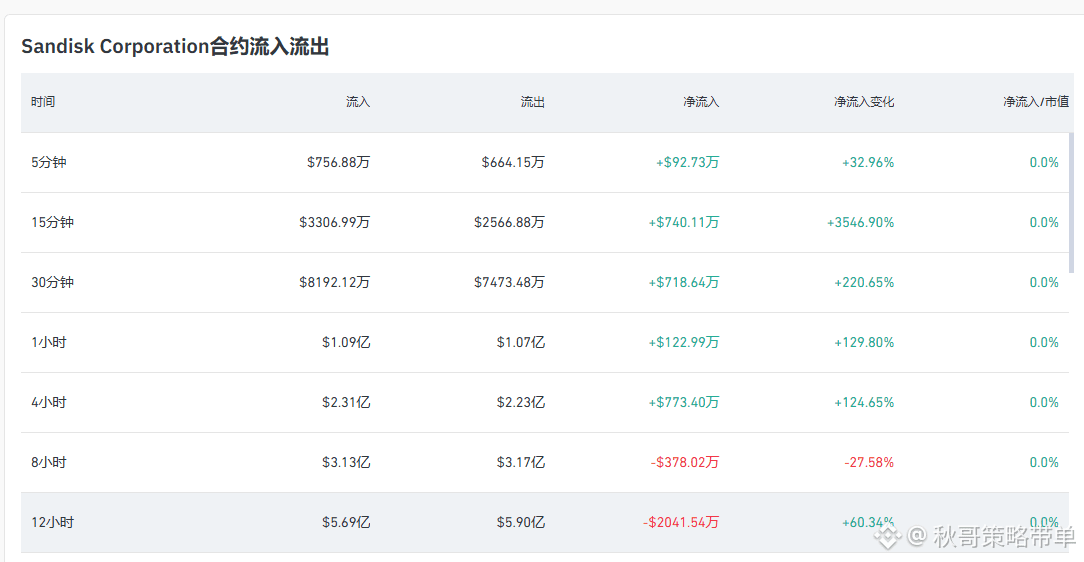Click the 时间 column header
Viewport: 1084px width, 562px height.
click(43, 102)
